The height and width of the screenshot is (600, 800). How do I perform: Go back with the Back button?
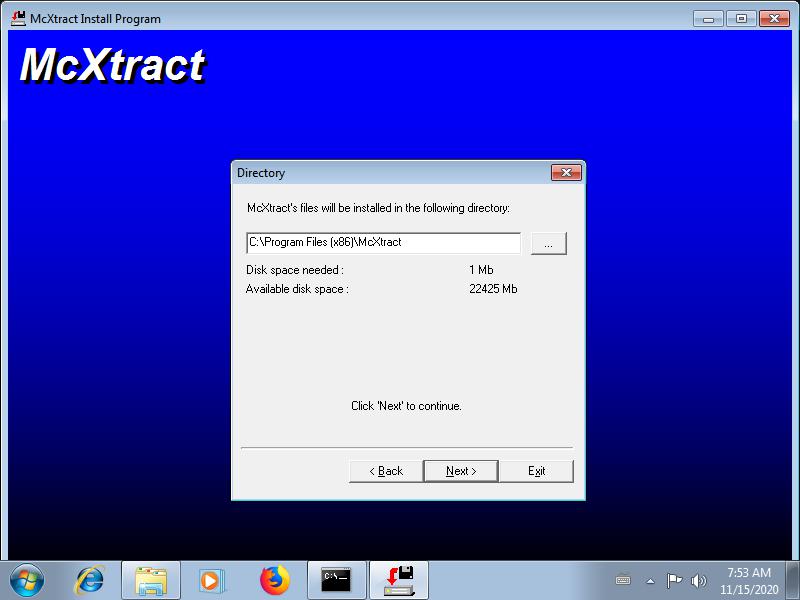[x=386, y=471]
